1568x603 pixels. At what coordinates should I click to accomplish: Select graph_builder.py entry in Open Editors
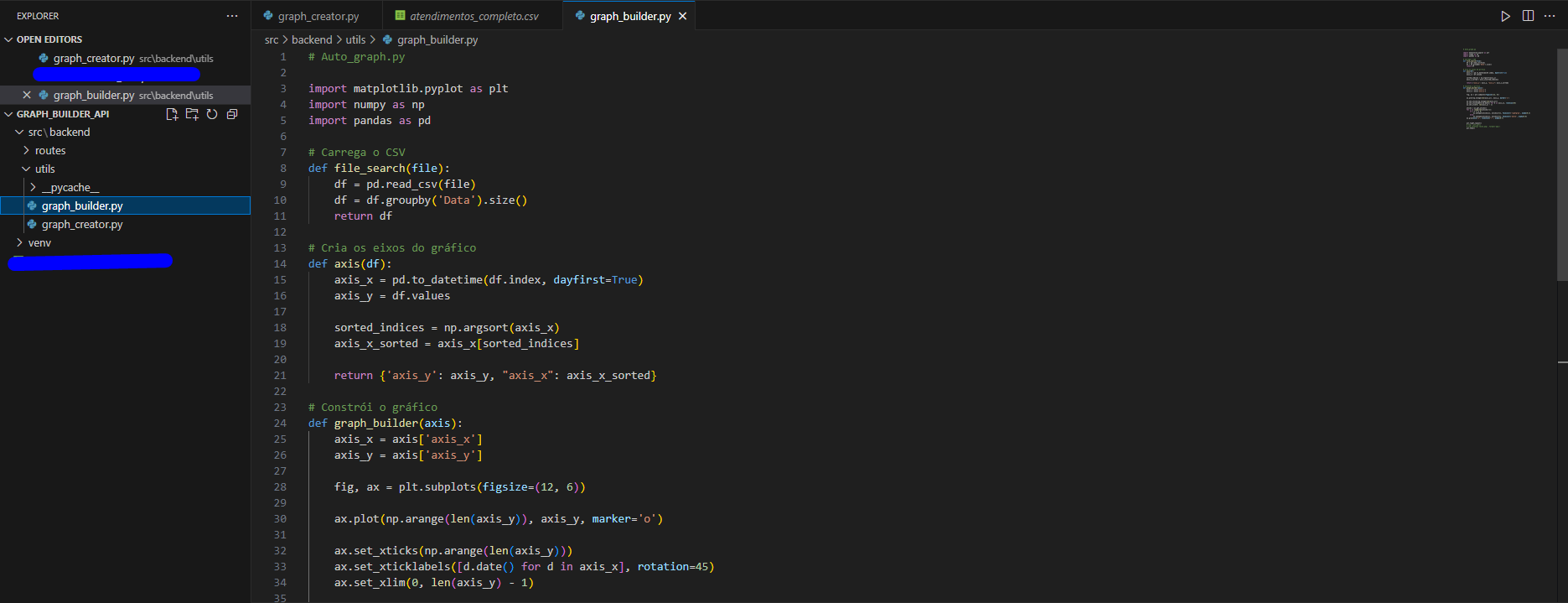click(126, 95)
